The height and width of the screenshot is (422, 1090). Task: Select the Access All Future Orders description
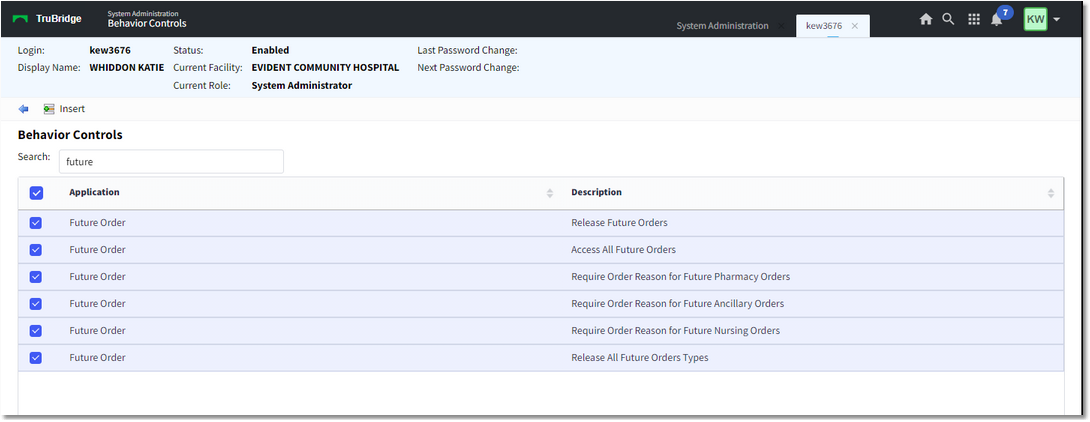click(x=624, y=250)
